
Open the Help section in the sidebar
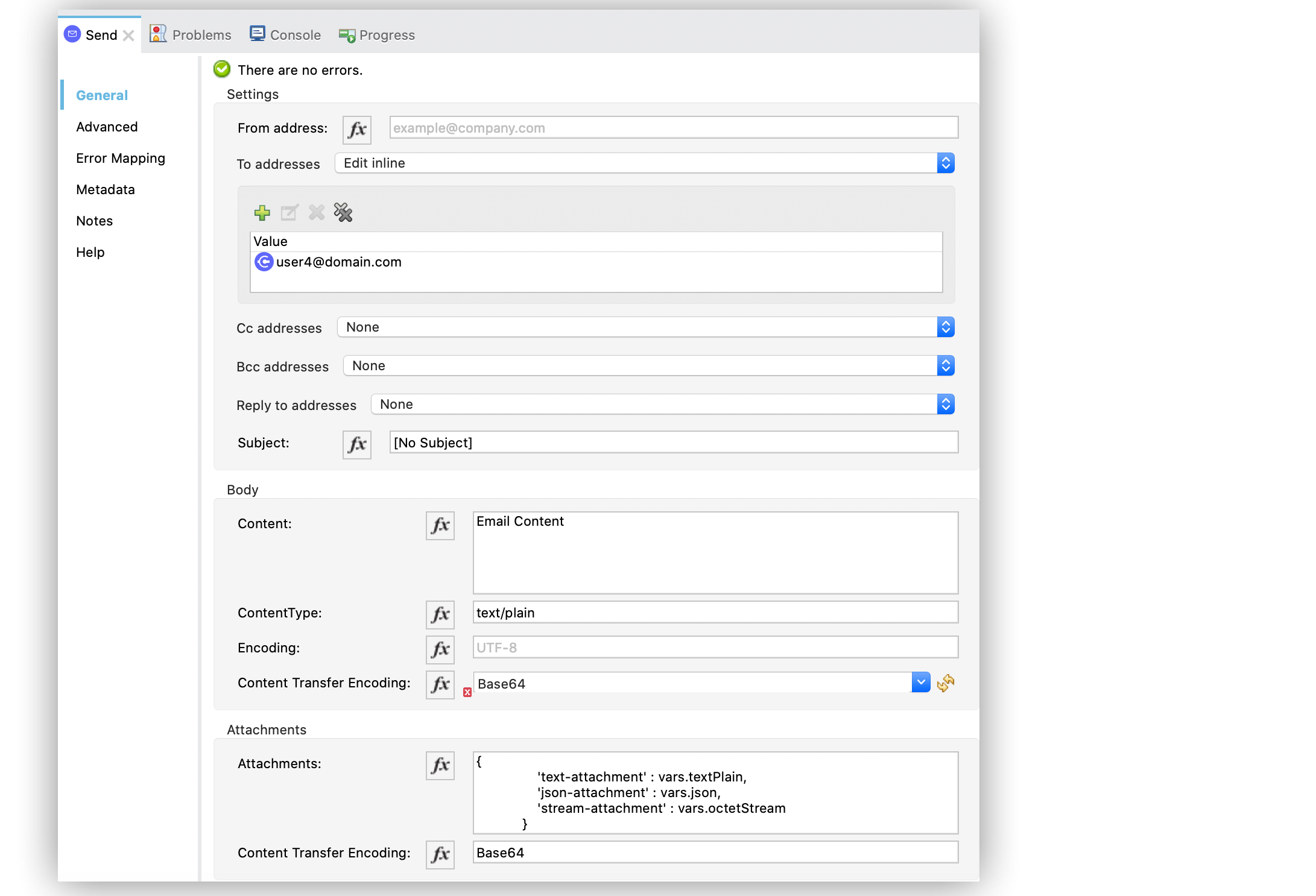point(90,252)
